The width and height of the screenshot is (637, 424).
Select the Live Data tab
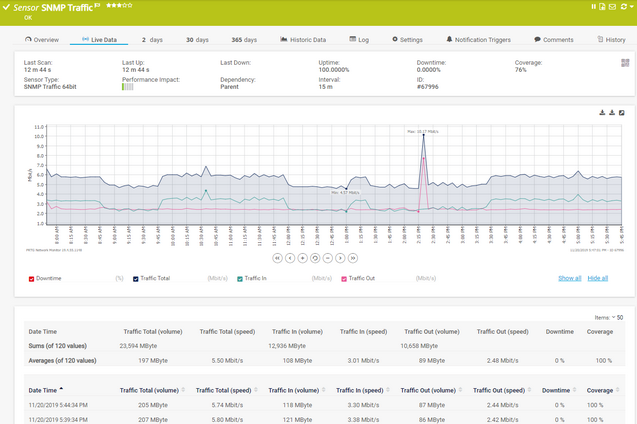click(99, 40)
